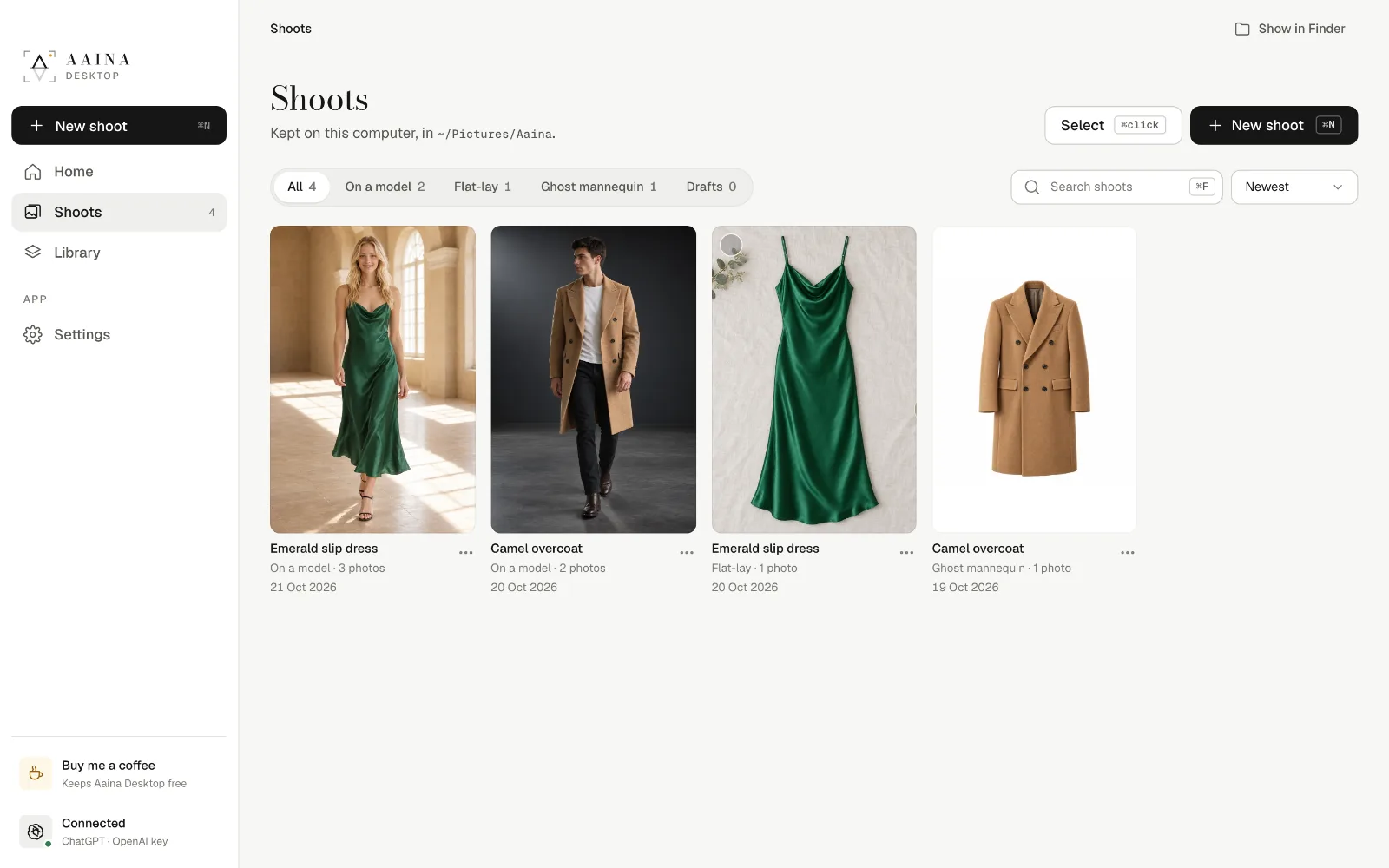Click plus icon in top-right New shoot button
Image resolution: width=1389 pixels, height=868 pixels.
pos(1215,126)
